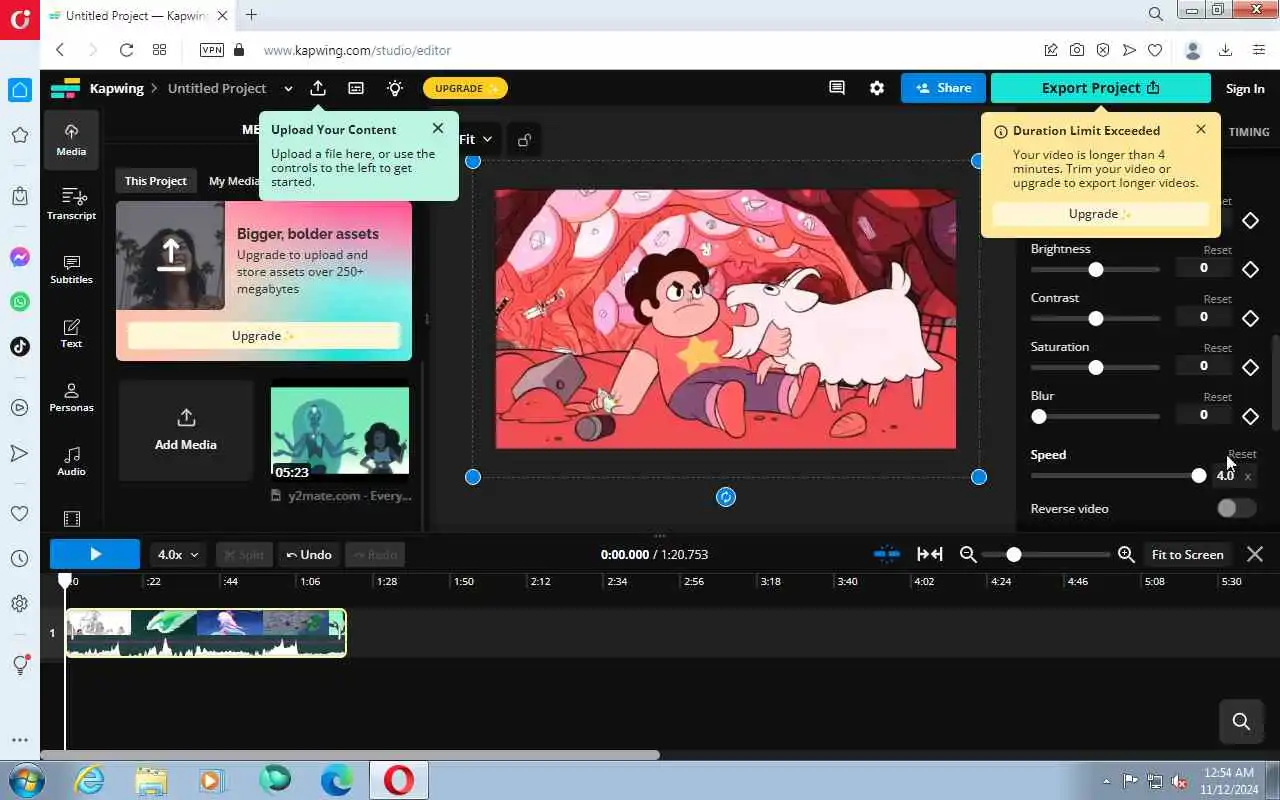
Task: Click the Brightness value field
Action: point(1204,268)
